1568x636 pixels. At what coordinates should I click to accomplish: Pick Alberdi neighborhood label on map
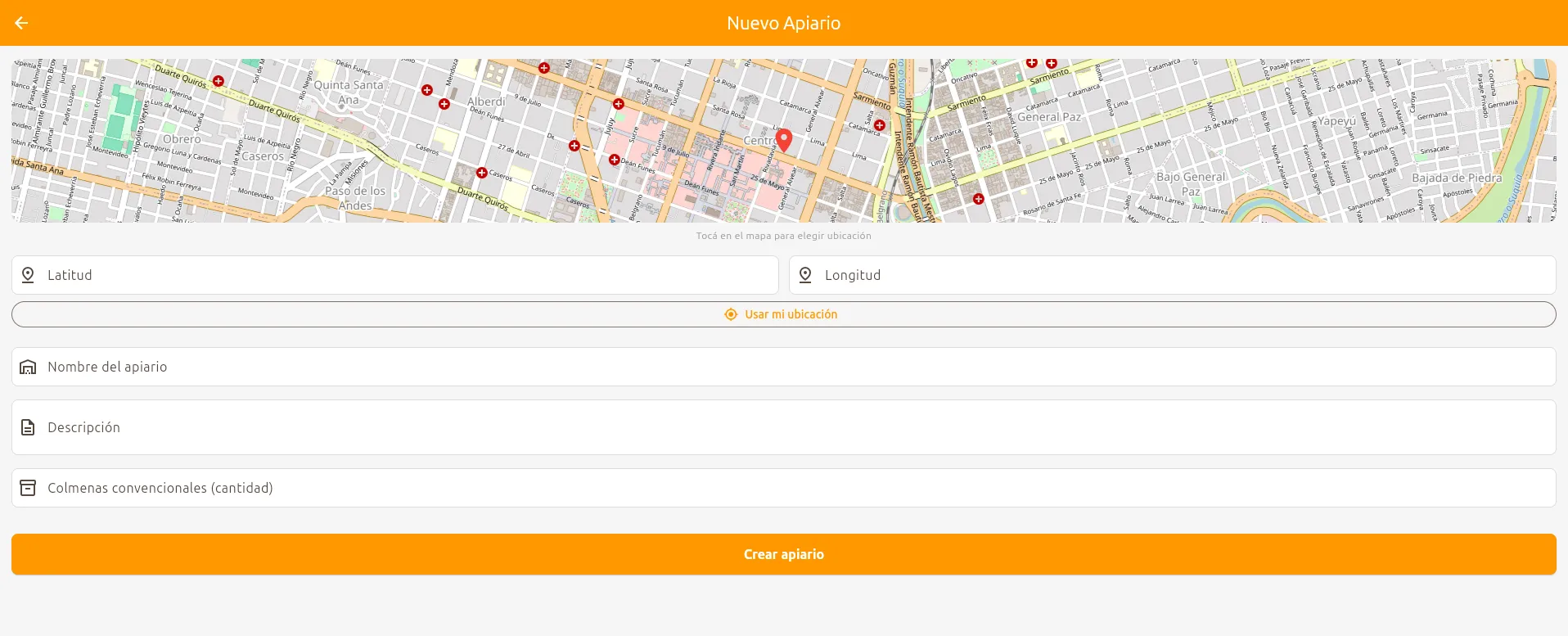pos(486,101)
